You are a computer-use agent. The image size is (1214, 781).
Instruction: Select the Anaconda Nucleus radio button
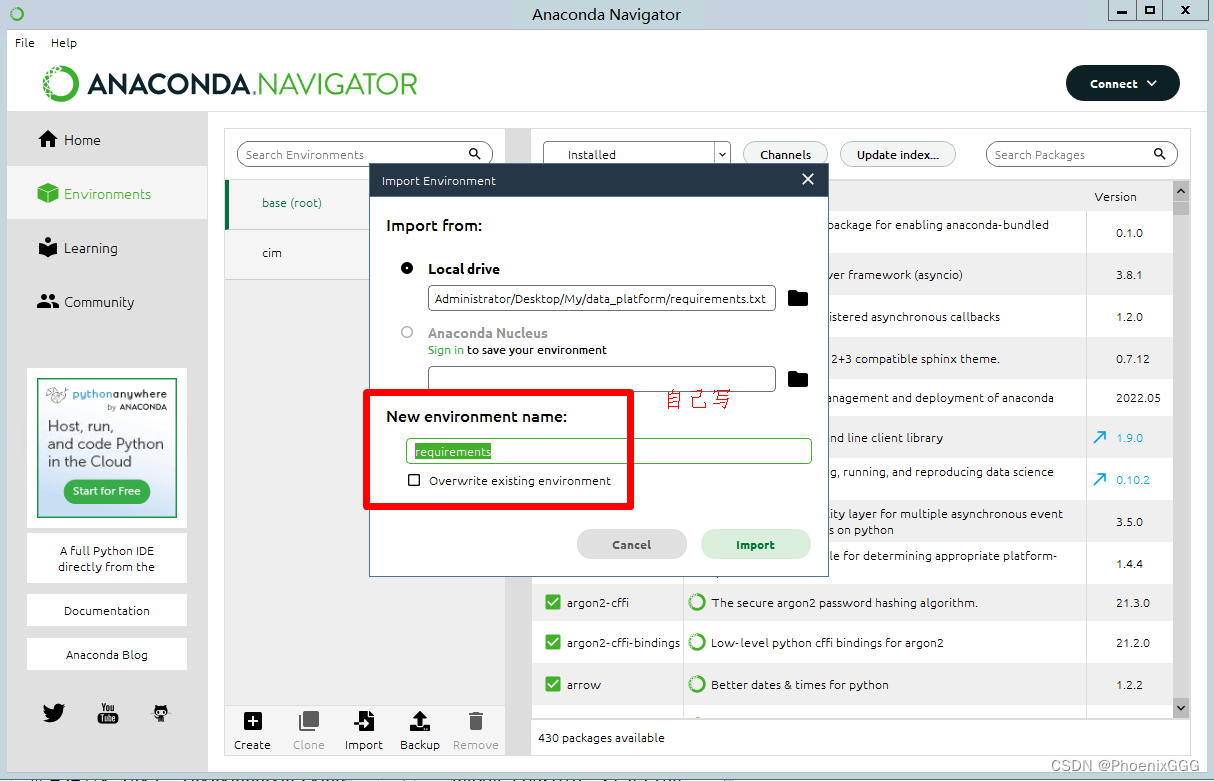point(407,332)
